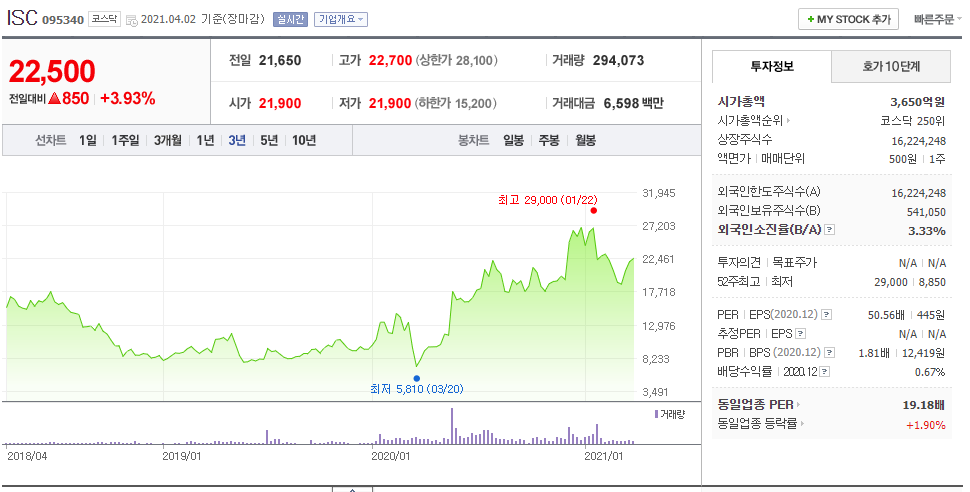Click the arrow icon beside 동일업종 PER
Screen dimensions: 970x492
(799, 405)
